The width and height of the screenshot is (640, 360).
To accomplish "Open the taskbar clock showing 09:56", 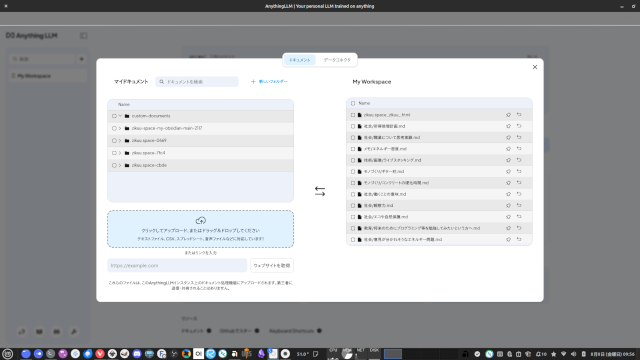I will click(612, 354).
